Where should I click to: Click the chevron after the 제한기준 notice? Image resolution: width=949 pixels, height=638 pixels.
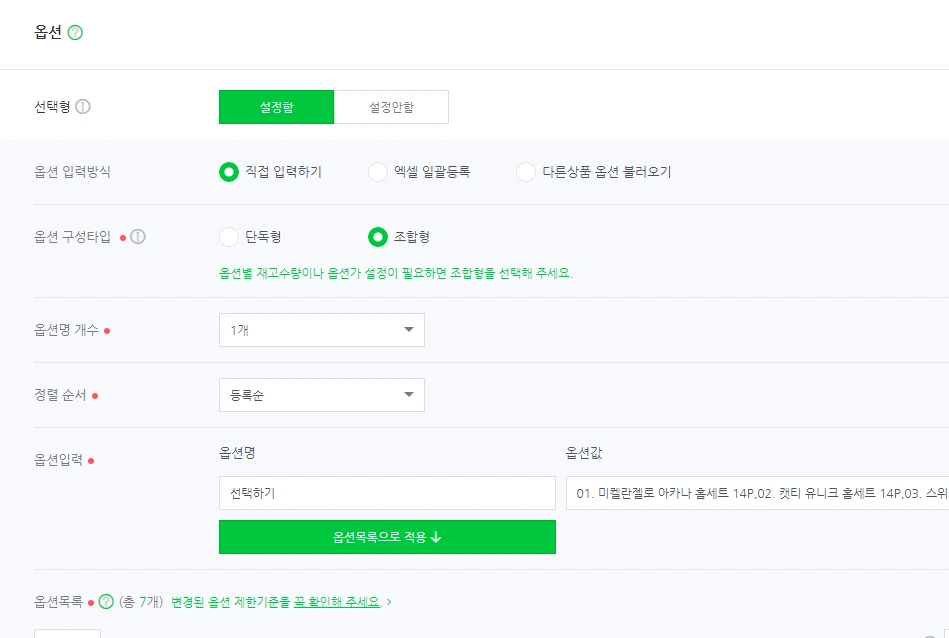point(389,602)
